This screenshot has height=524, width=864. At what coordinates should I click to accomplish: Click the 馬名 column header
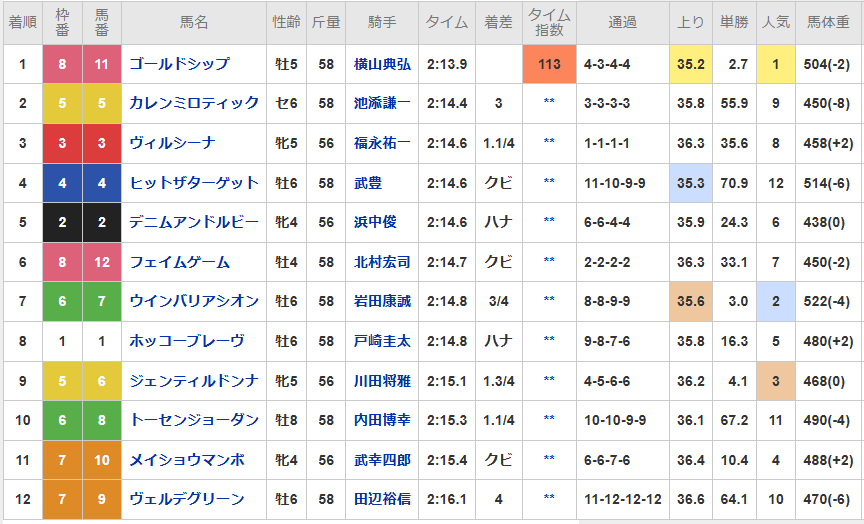194,23
